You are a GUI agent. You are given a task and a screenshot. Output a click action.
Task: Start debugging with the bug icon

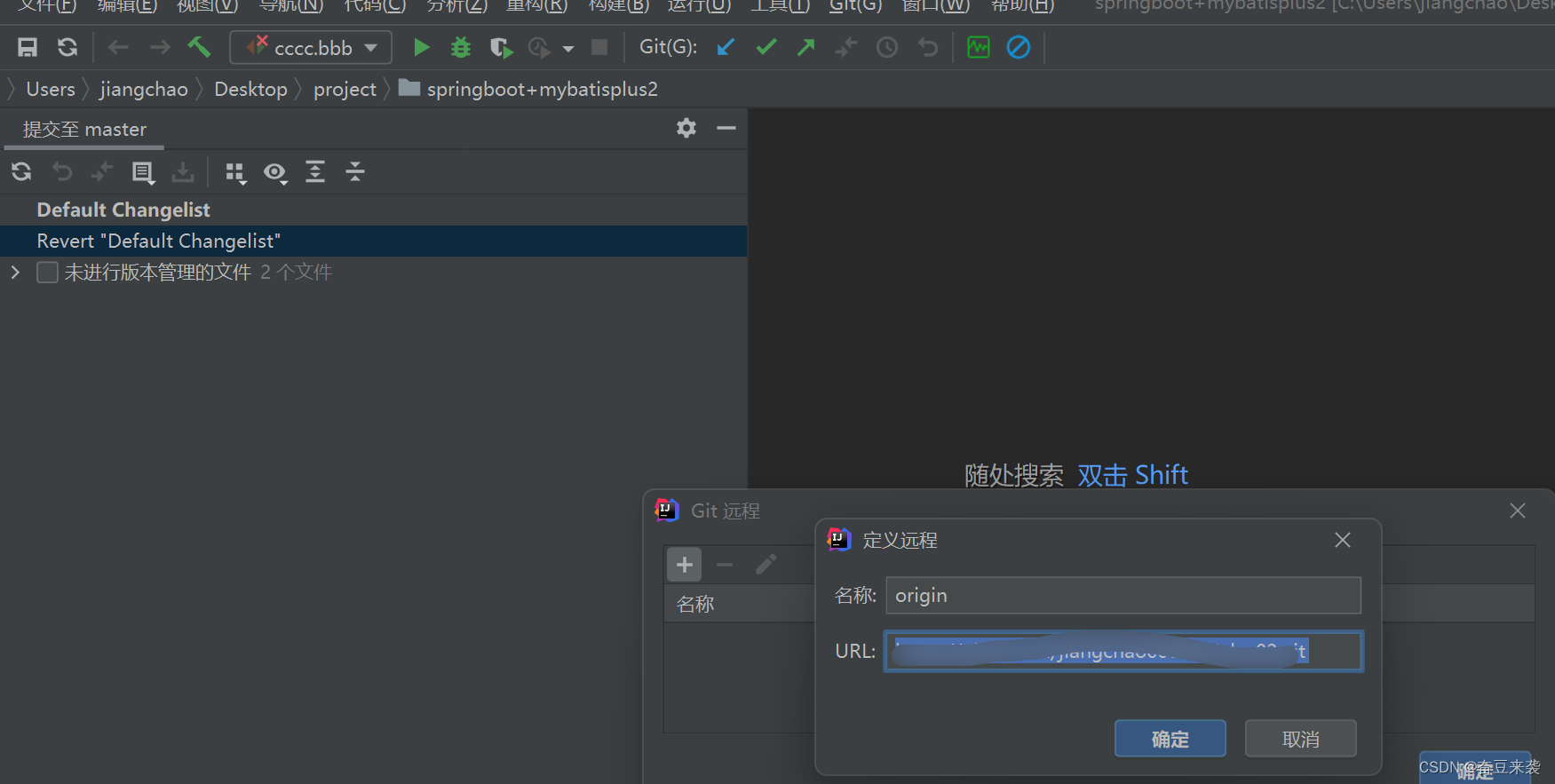461,47
